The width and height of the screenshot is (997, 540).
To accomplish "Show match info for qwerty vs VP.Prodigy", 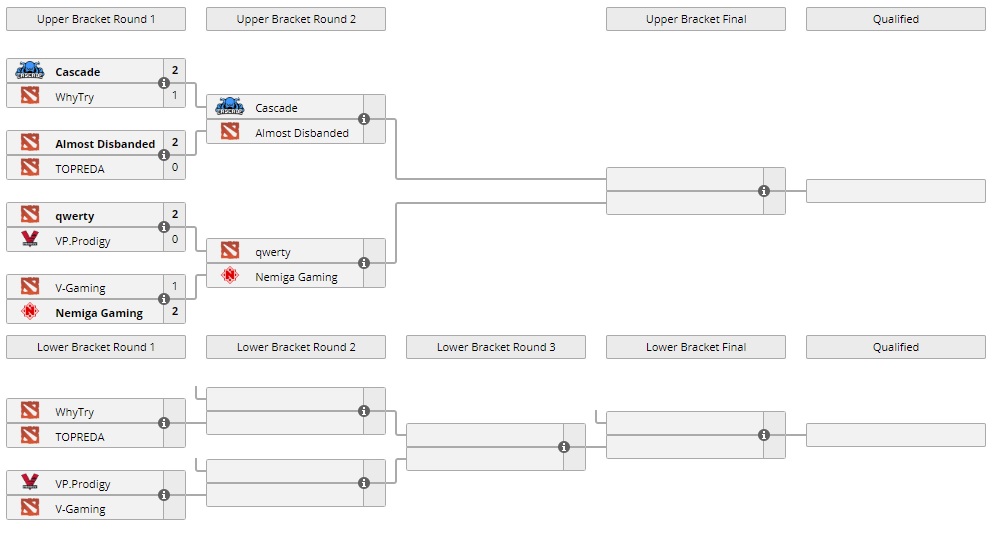I will click(x=164, y=228).
